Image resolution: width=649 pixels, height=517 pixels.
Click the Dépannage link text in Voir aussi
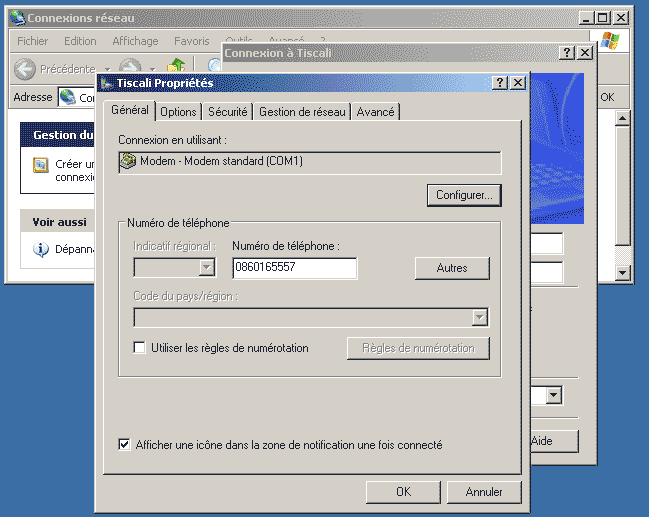[x=75, y=249]
